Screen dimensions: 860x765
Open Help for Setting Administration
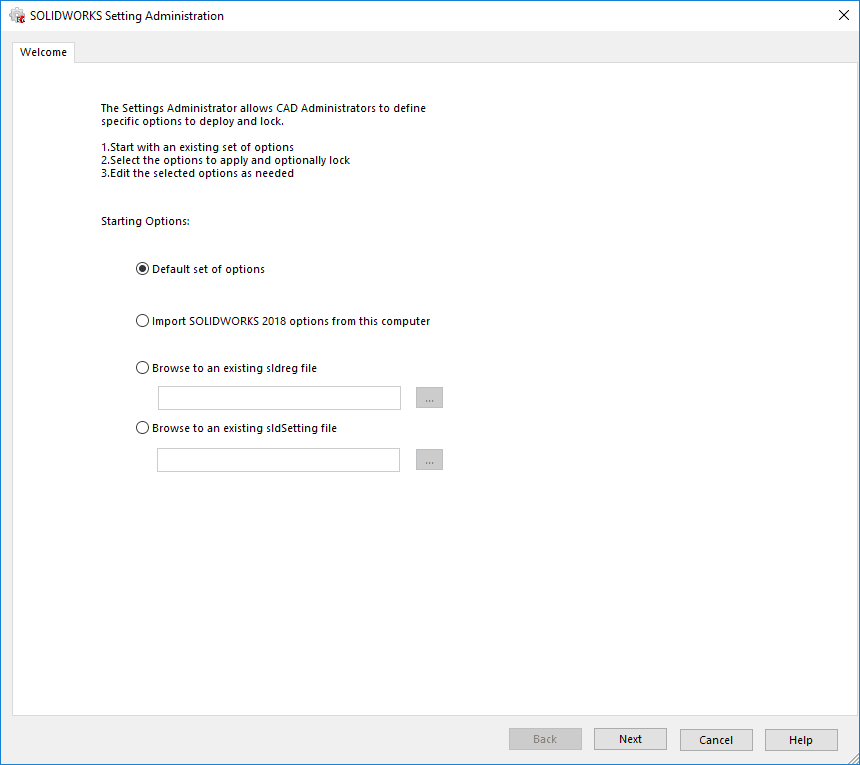[x=801, y=740]
